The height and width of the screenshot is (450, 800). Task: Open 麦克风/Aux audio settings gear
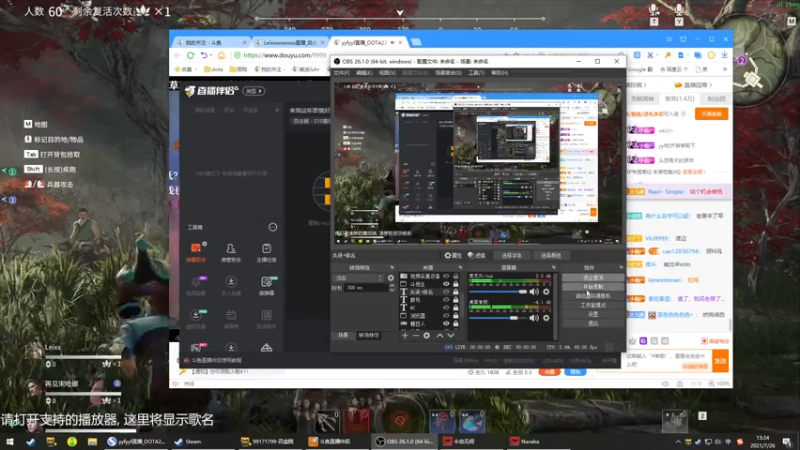(x=546, y=292)
